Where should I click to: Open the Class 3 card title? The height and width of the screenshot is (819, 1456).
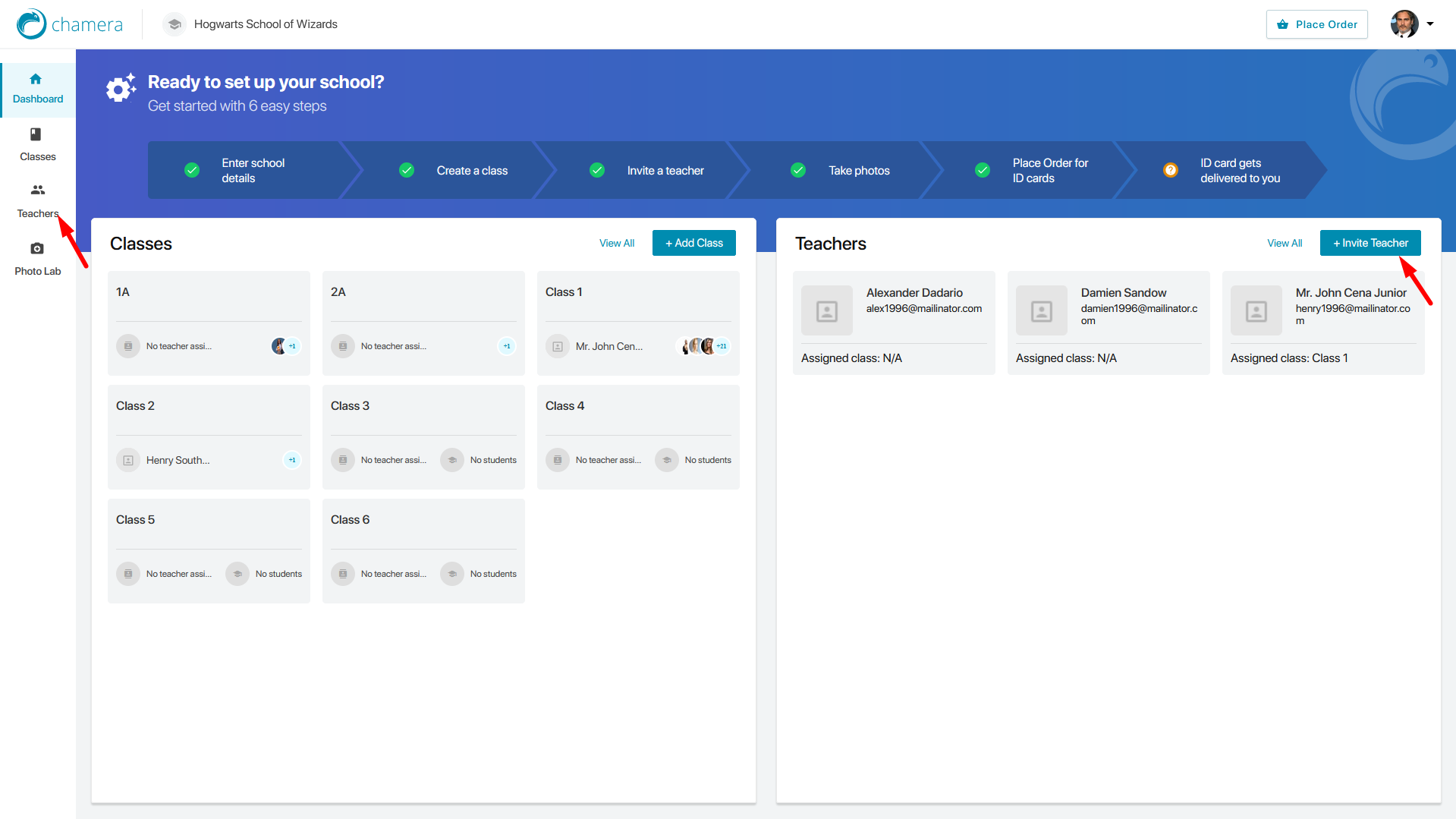click(350, 406)
